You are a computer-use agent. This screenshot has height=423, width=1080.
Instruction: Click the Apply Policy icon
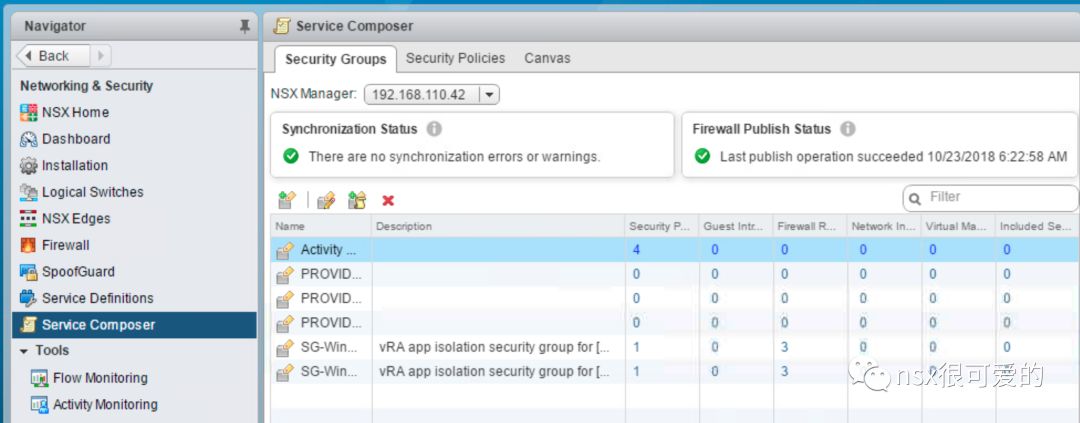tap(357, 200)
